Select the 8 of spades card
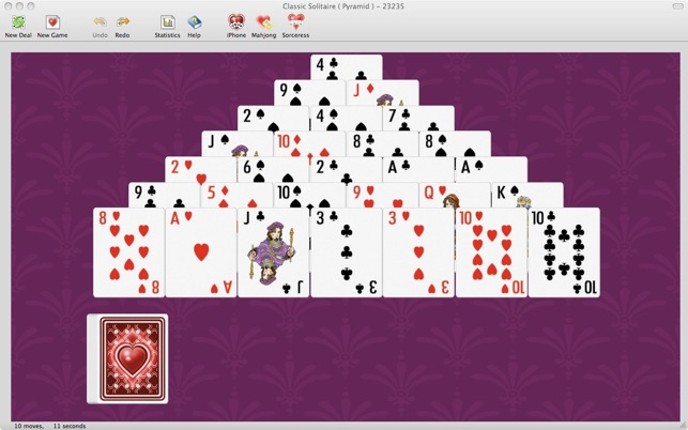This screenshot has width=688, height=430. point(455,143)
